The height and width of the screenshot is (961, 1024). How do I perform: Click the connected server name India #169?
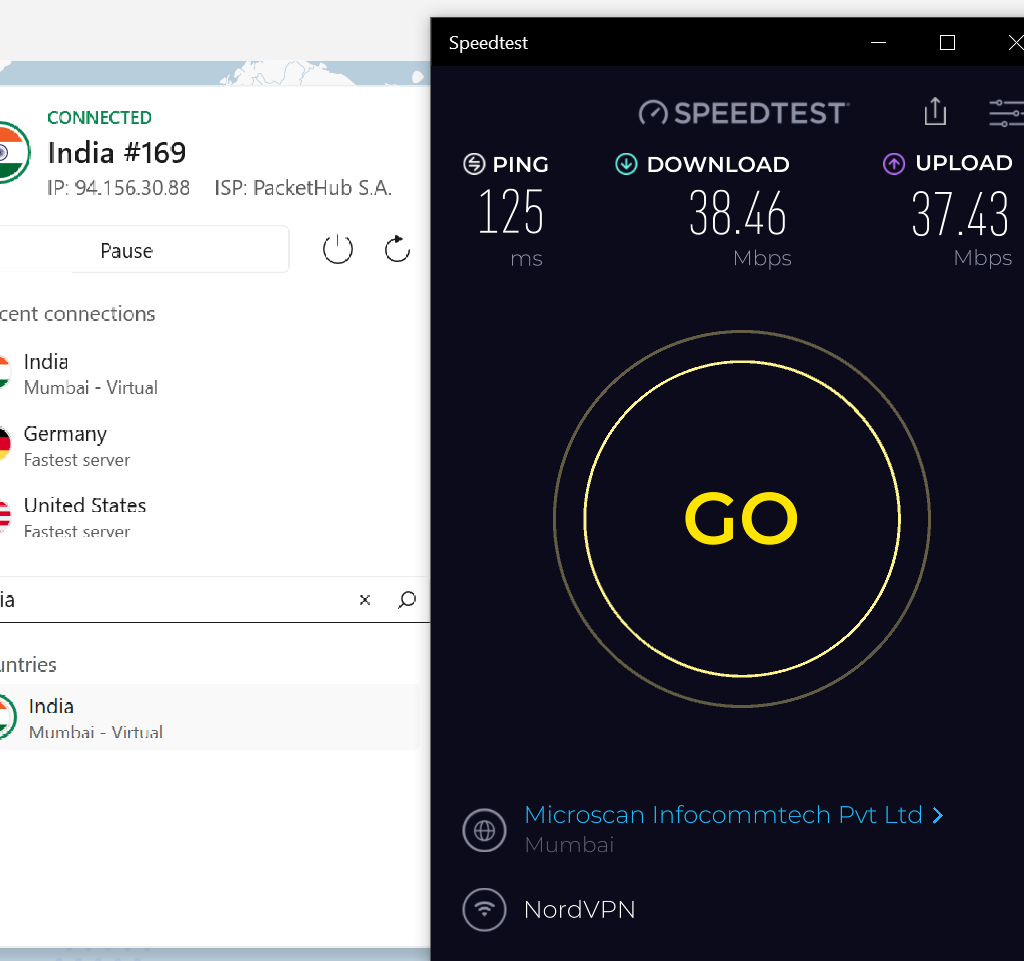(117, 153)
